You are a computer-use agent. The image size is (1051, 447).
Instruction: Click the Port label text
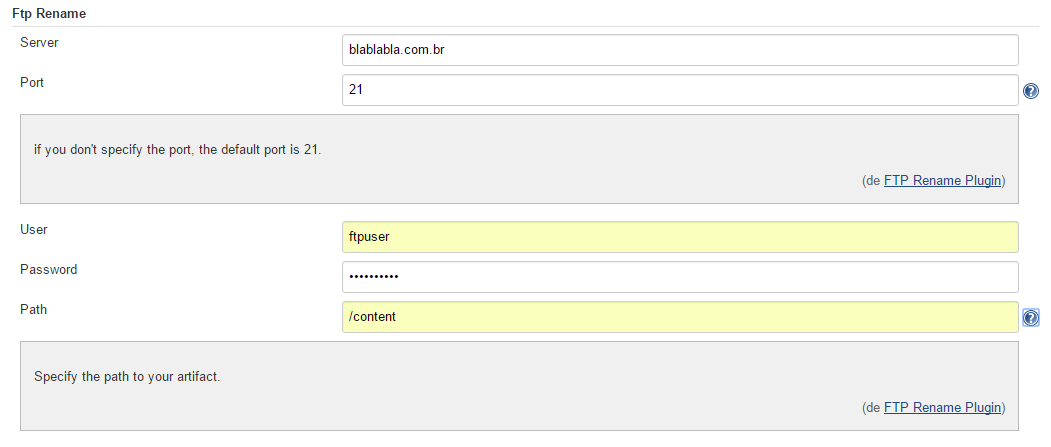(32, 82)
